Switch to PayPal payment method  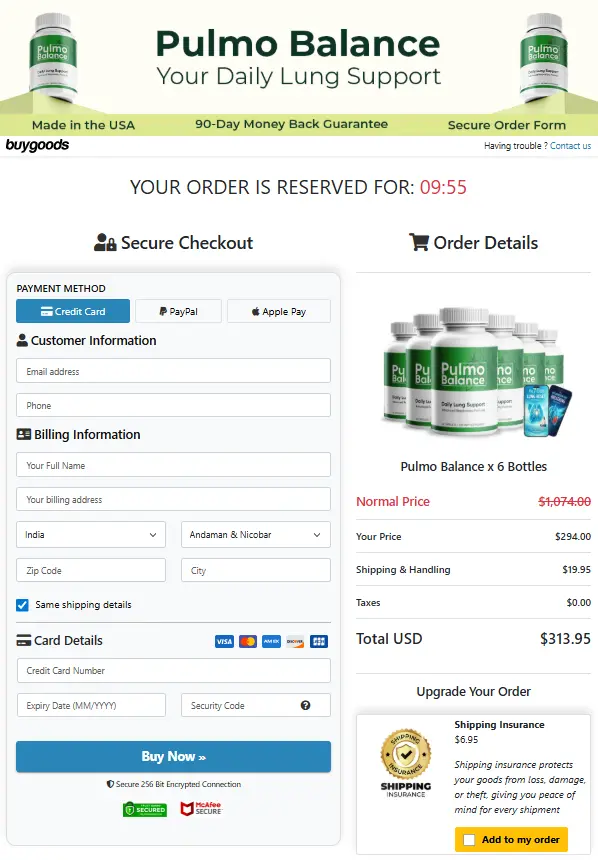pos(178,311)
